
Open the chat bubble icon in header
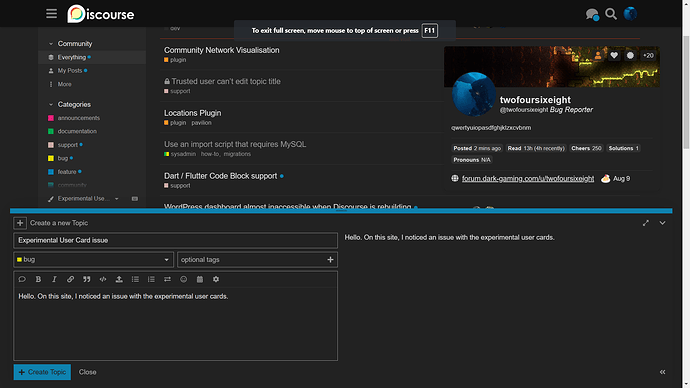click(x=592, y=15)
